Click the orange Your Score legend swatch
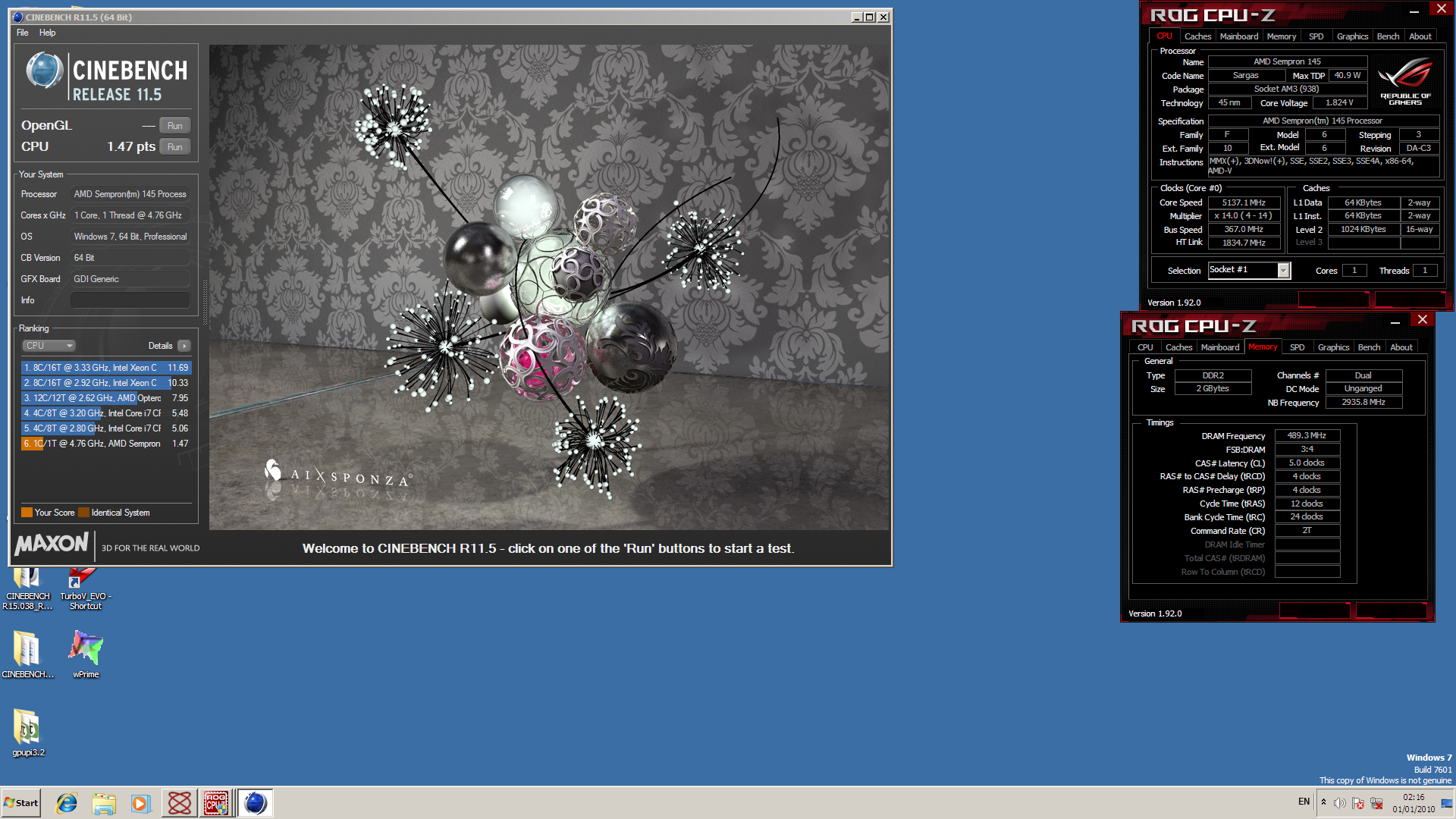Viewport: 1456px width, 819px height. point(27,513)
